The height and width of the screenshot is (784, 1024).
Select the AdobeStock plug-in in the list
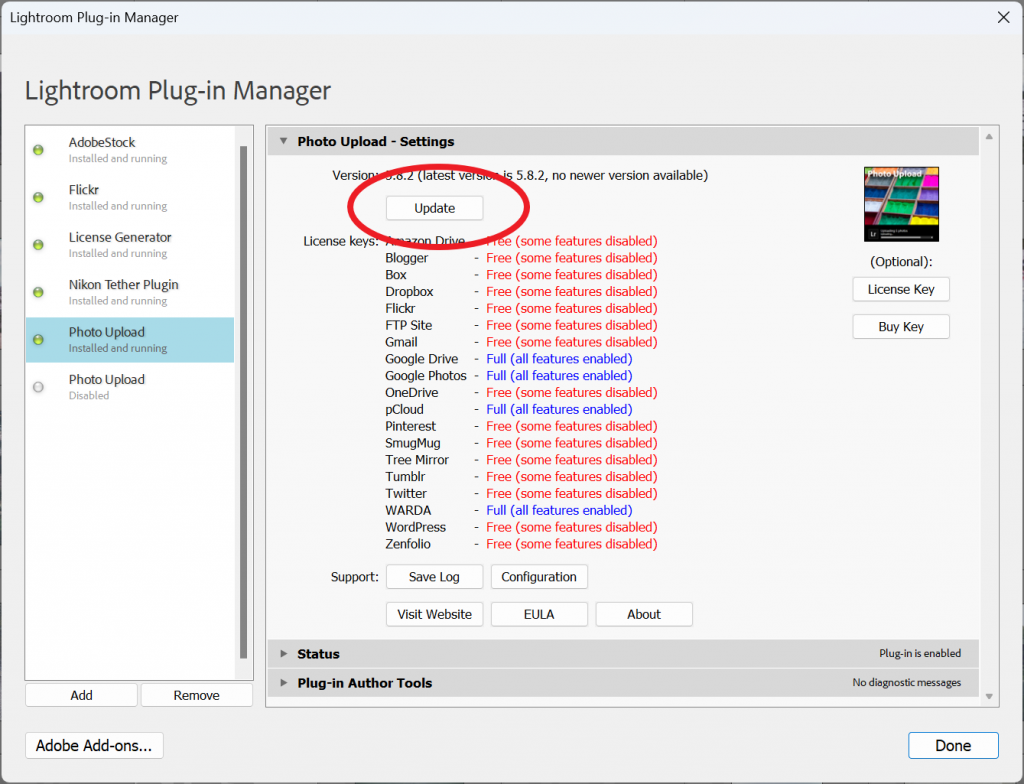click(x=130, y=149)
